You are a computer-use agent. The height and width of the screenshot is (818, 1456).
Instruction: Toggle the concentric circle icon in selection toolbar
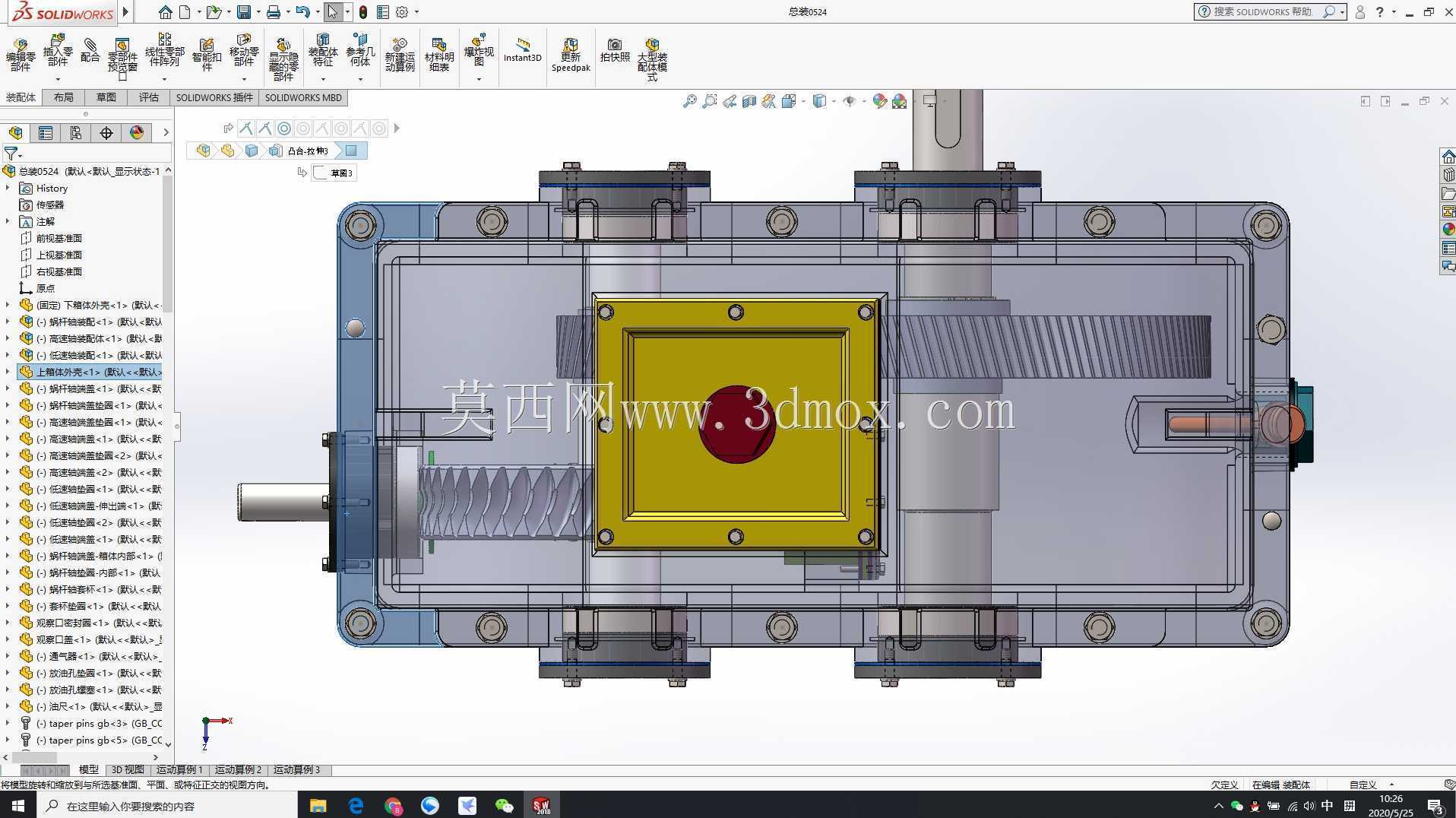(x=284, y=128)
